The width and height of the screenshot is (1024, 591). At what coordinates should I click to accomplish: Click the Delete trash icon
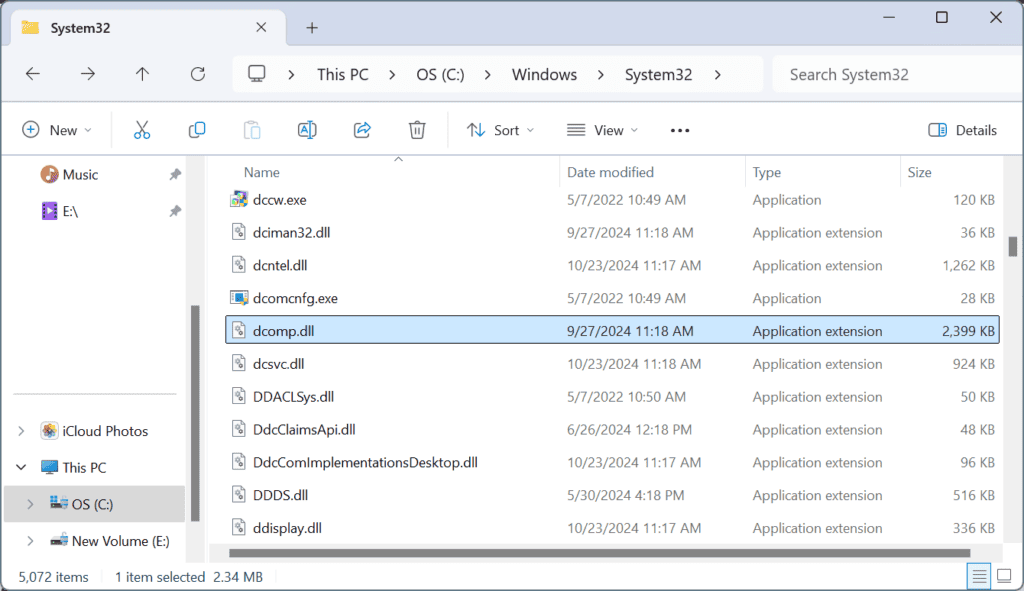click(417, 130)
